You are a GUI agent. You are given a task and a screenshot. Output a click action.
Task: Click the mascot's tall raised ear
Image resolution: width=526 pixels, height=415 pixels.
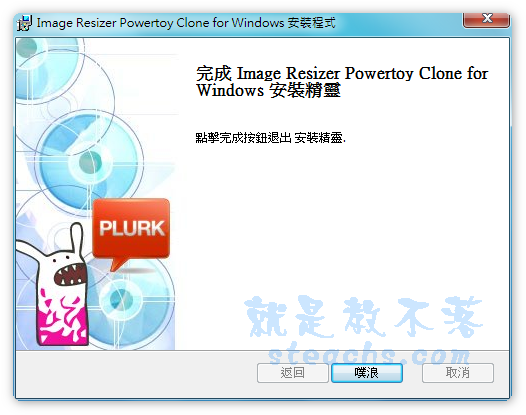pos(77,238)
